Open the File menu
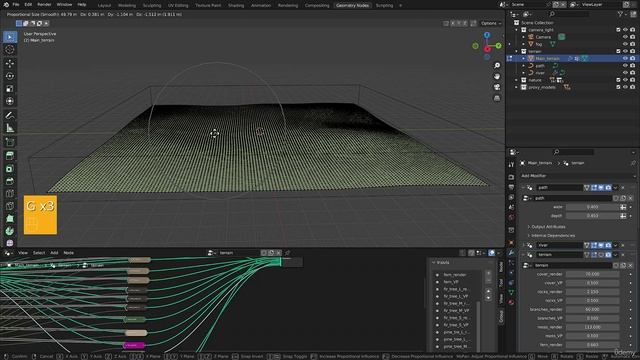Viewport: 640px width, 360px height. [x=16, y=4]
